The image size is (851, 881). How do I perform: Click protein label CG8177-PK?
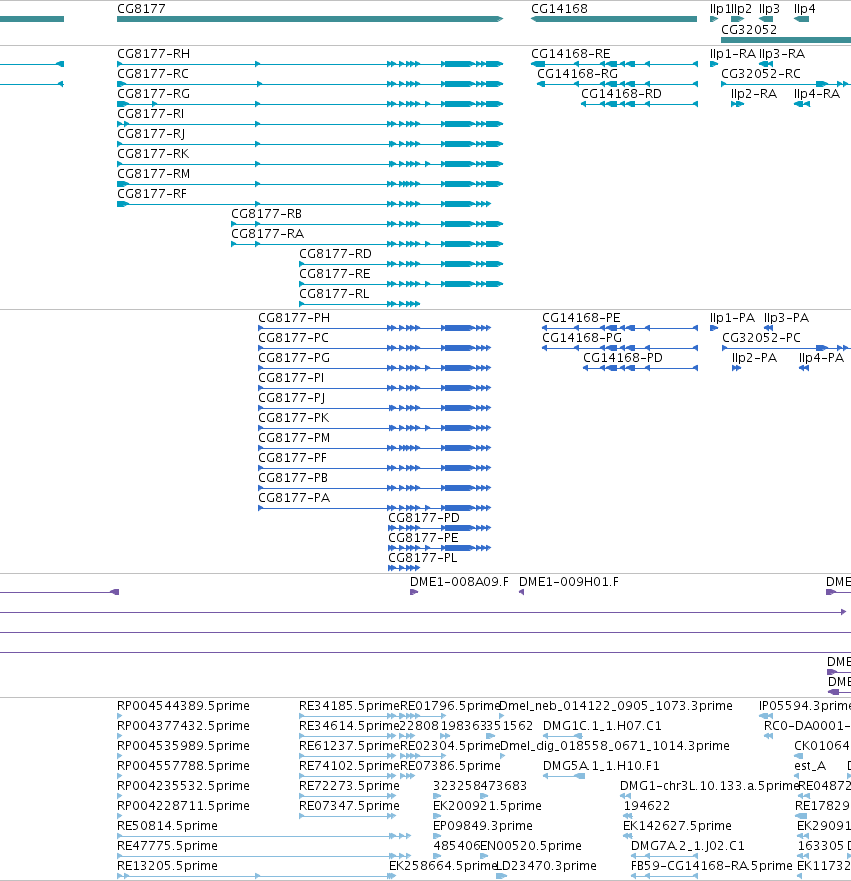pyautogui.click(x=293, y=418)
